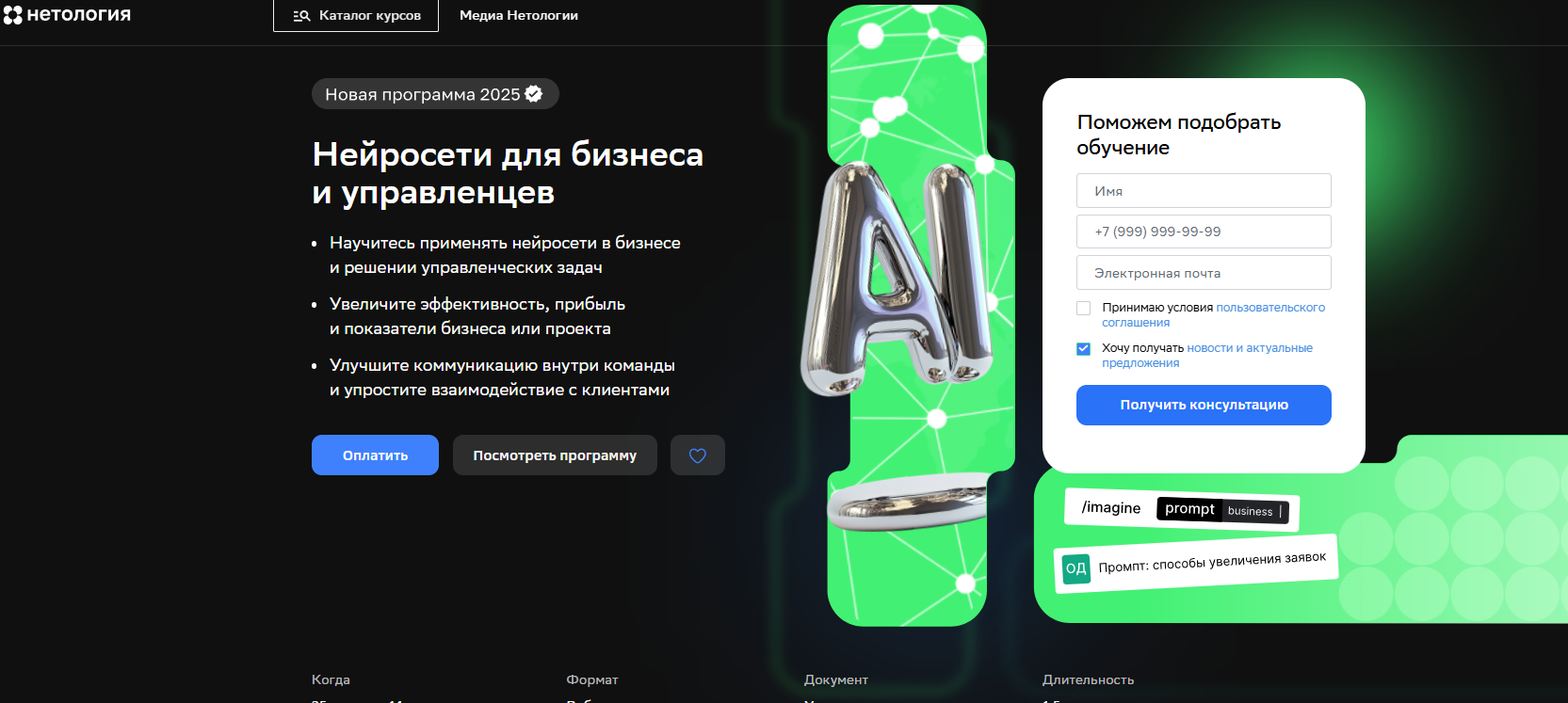Uncheck the Хочу получать новости checkbox
The image size is (1568, 703).
point(1083,348)
